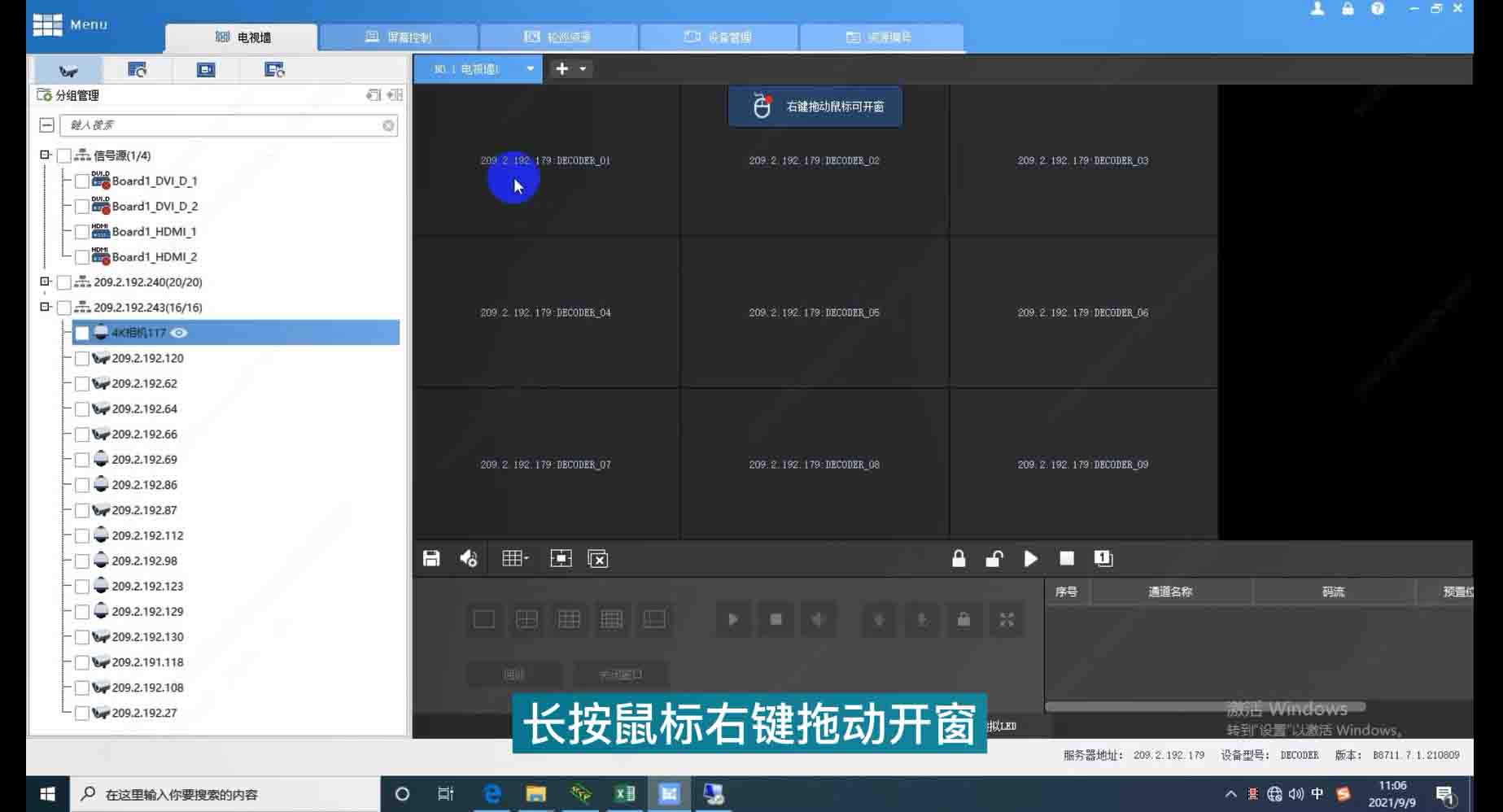Check the Board1_HDMI_1 checkbox

pyautogui.click(x=82, y=232)
